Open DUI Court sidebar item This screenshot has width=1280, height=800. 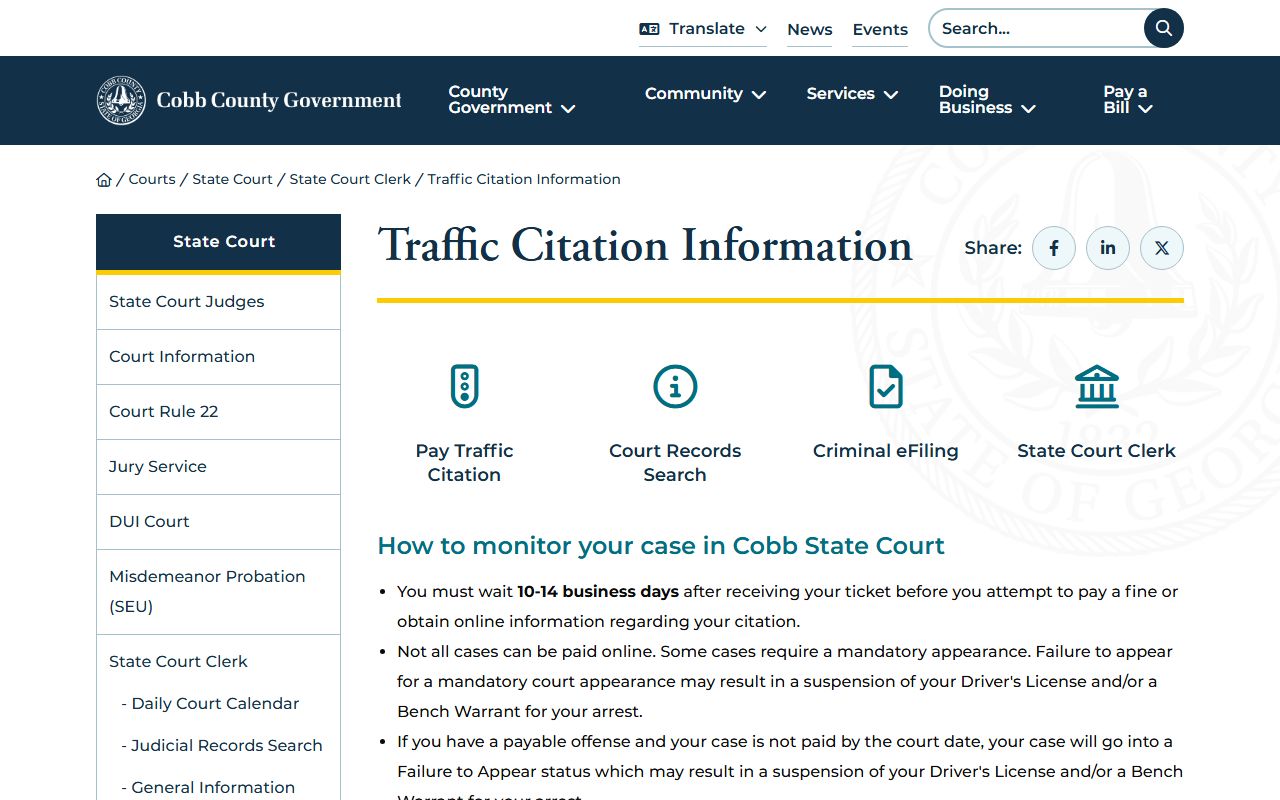218,522
